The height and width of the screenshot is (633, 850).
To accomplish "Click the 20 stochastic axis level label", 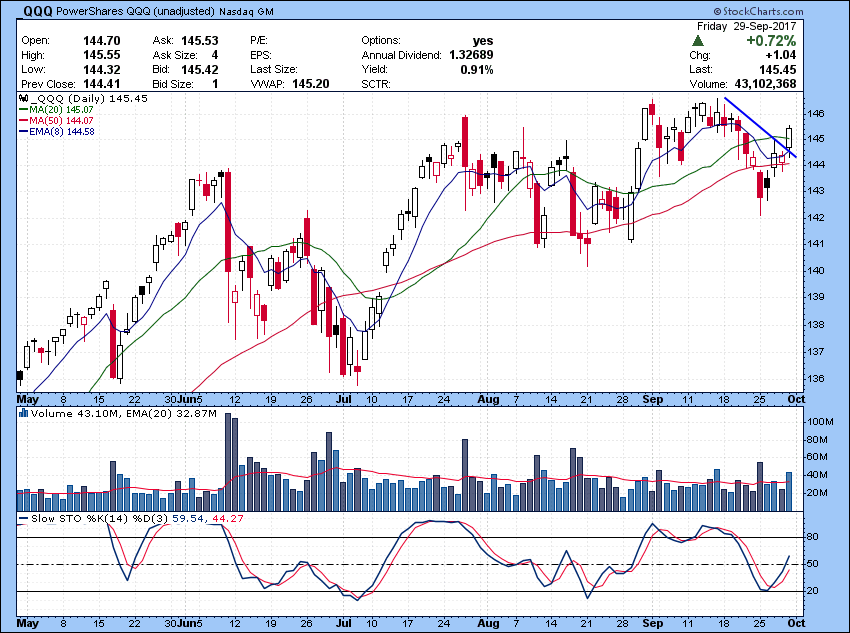I will pyautogui.click(x=813, y=591).
